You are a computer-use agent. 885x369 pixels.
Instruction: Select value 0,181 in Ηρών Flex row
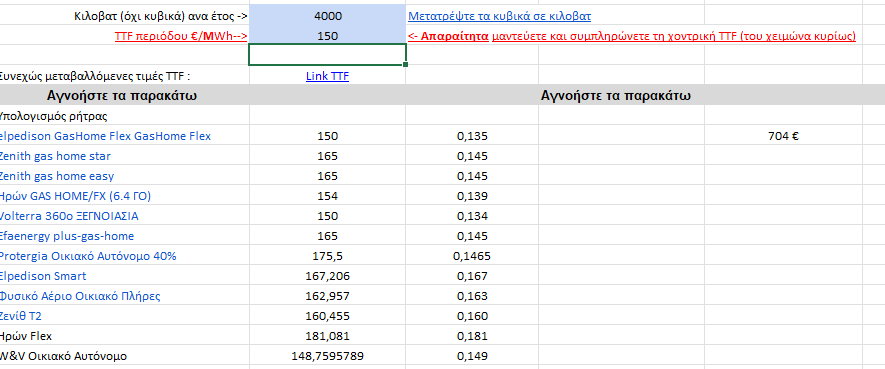coord(472,336)
